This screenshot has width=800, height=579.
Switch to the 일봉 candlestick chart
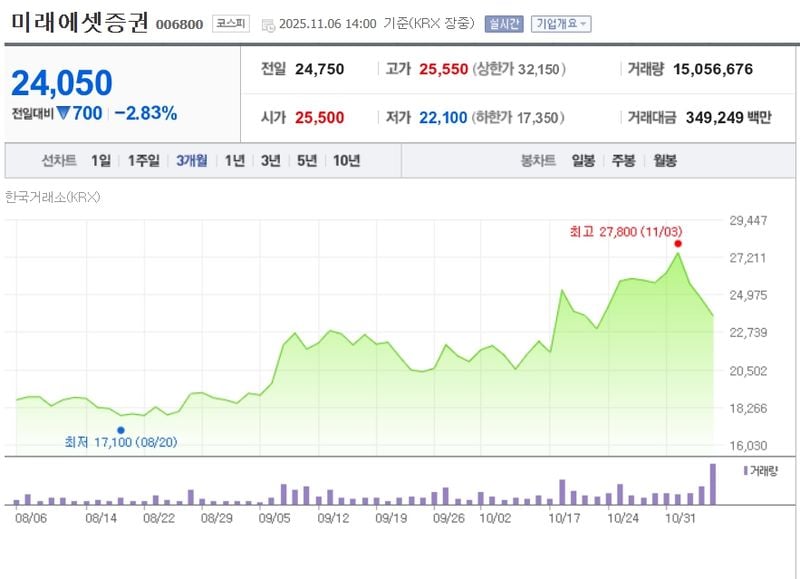[583, 161]
